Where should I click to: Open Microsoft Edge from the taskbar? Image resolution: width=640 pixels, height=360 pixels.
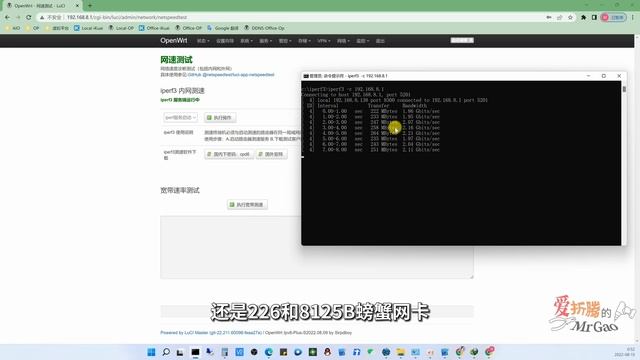coord(269,352)
